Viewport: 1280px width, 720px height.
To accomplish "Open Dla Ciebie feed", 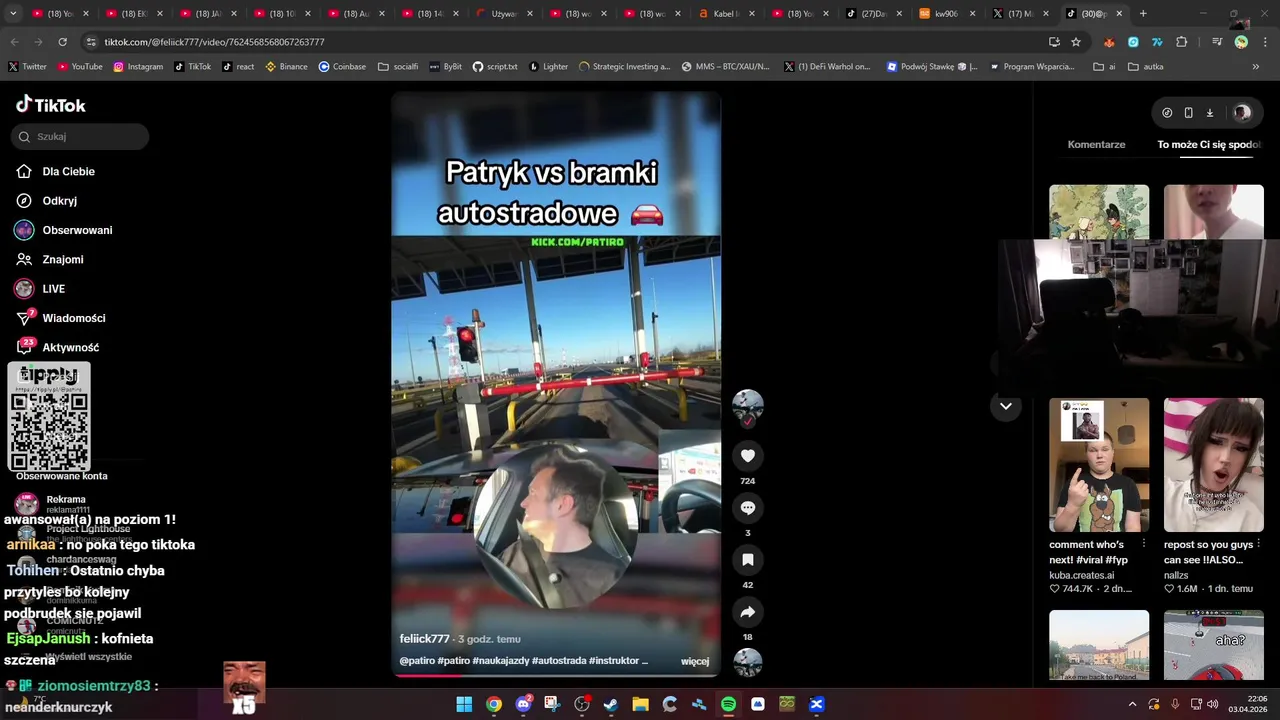I will (68, 171).
